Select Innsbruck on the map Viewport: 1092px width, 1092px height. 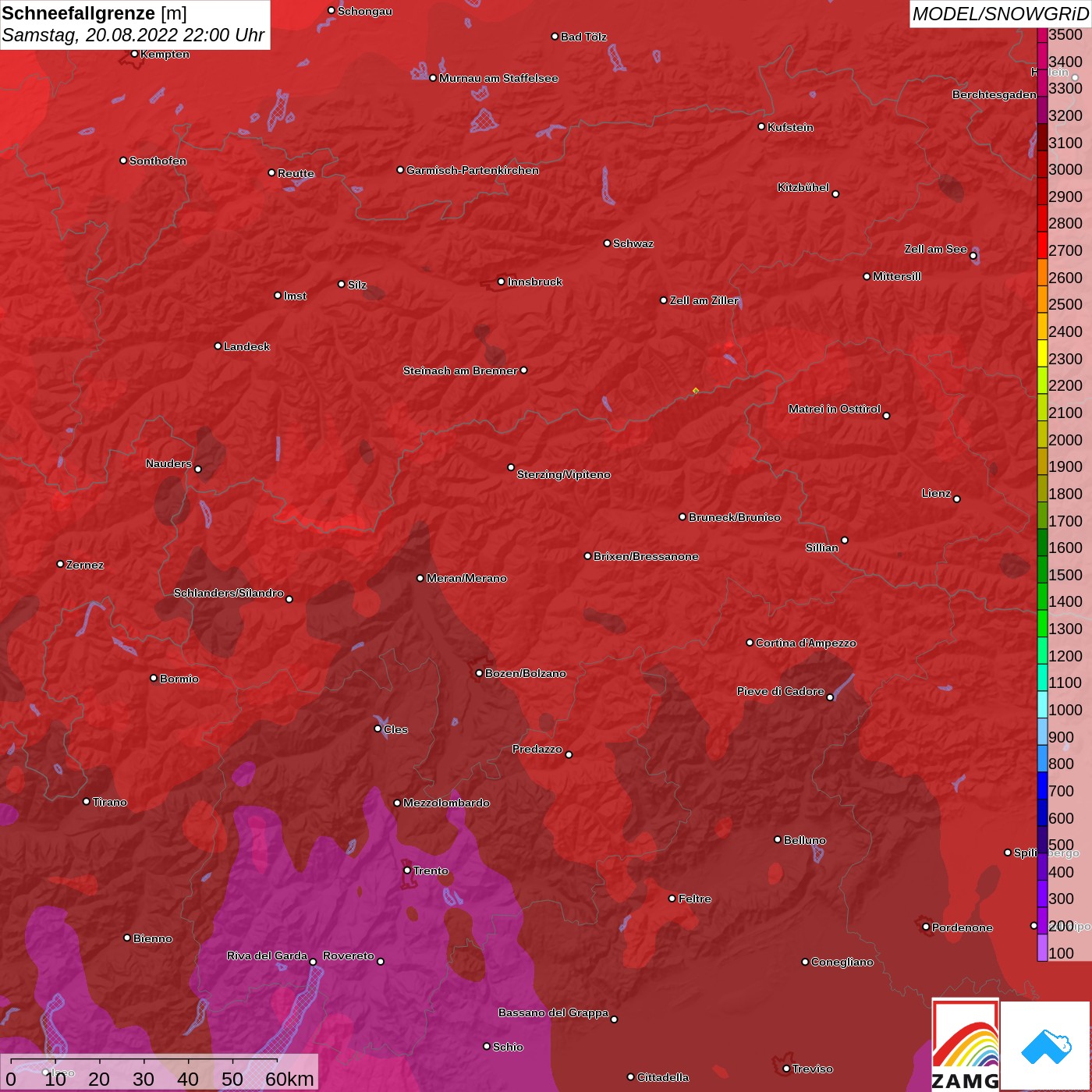coord(534,282)
